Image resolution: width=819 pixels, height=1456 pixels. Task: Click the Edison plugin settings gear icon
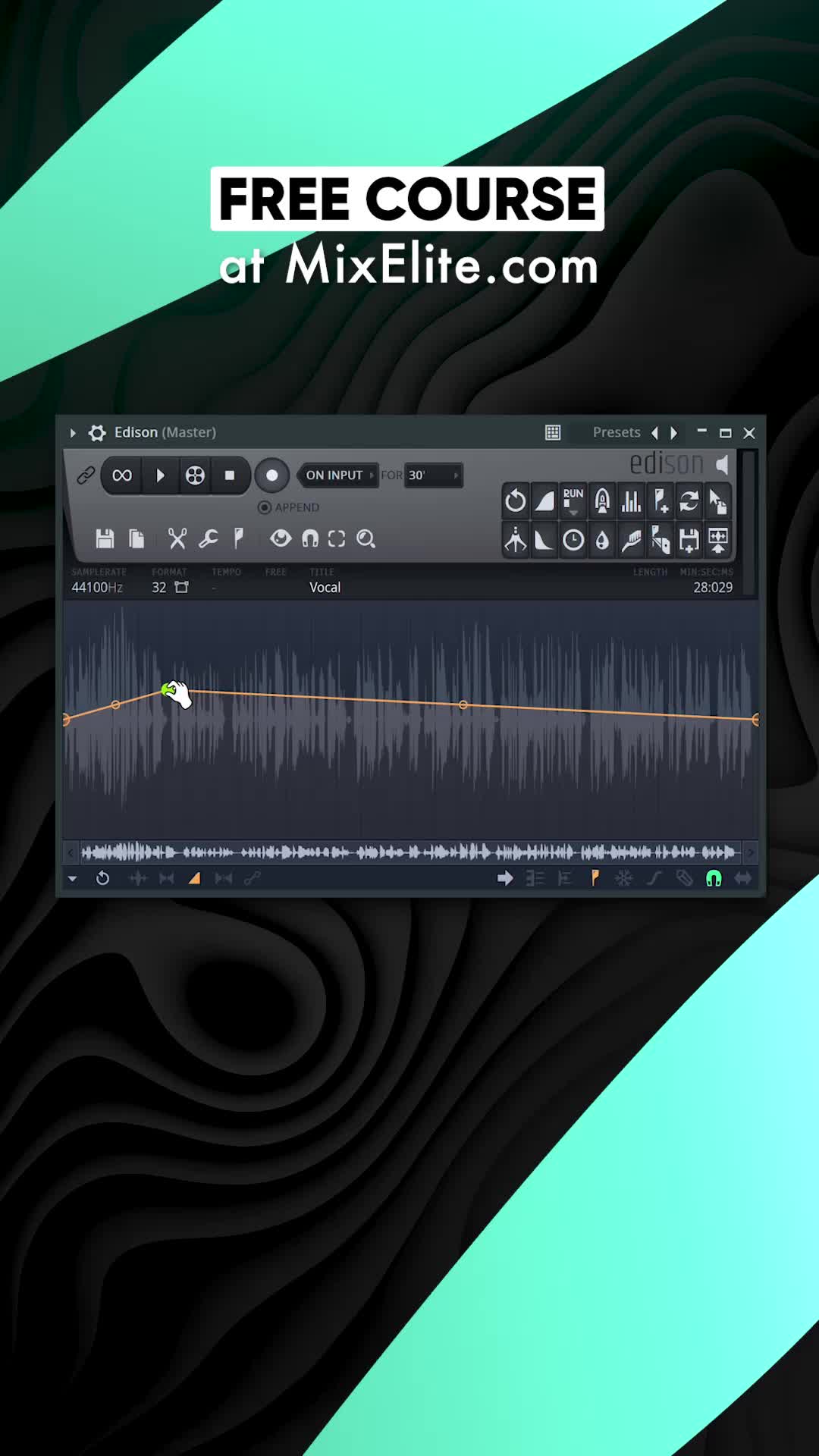pos(97,433)
